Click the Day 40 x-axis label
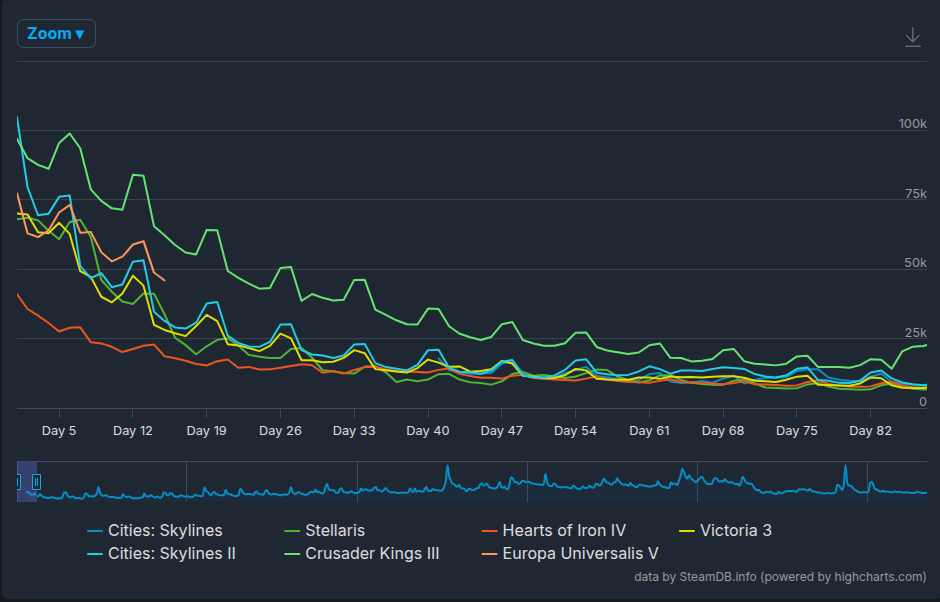 click(427, 431)
